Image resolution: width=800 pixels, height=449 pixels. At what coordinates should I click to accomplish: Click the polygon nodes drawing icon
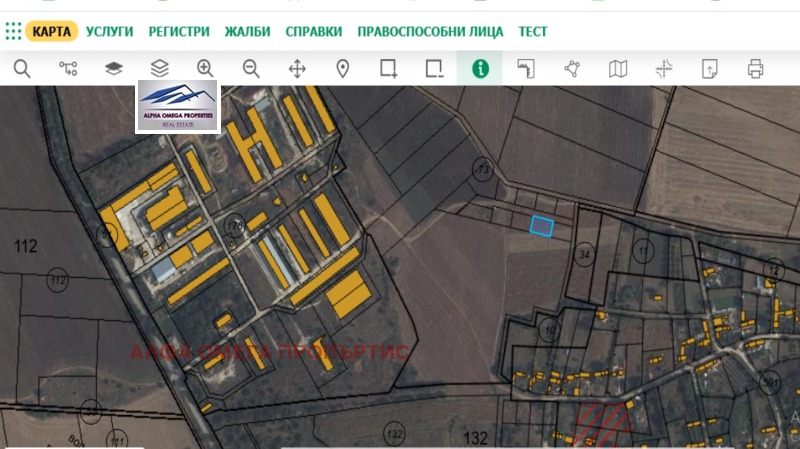[572, 68]
